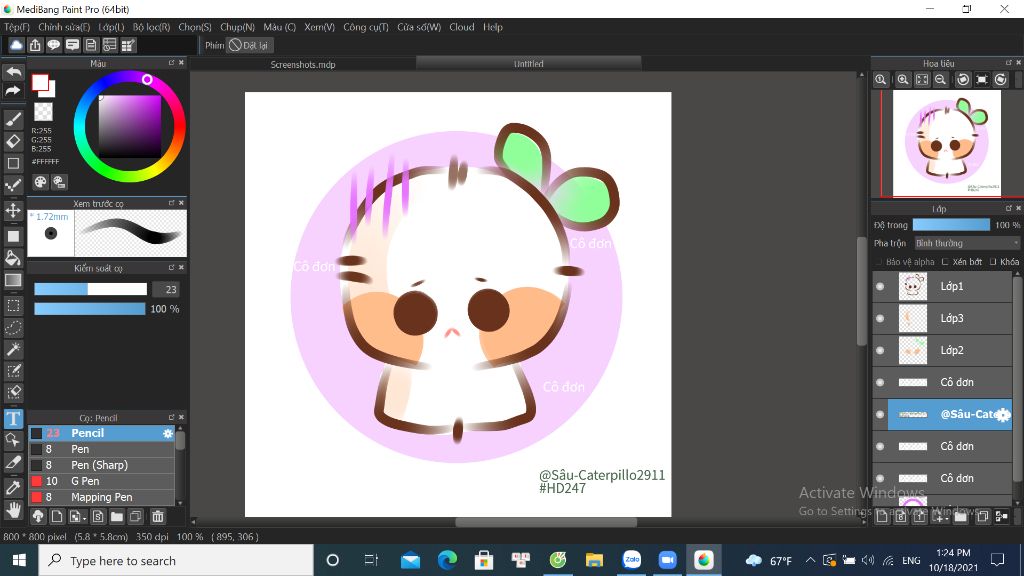Pick the rectangular Select tool
This screenshot has height=576, width=1024.
(x=13, y=305)
